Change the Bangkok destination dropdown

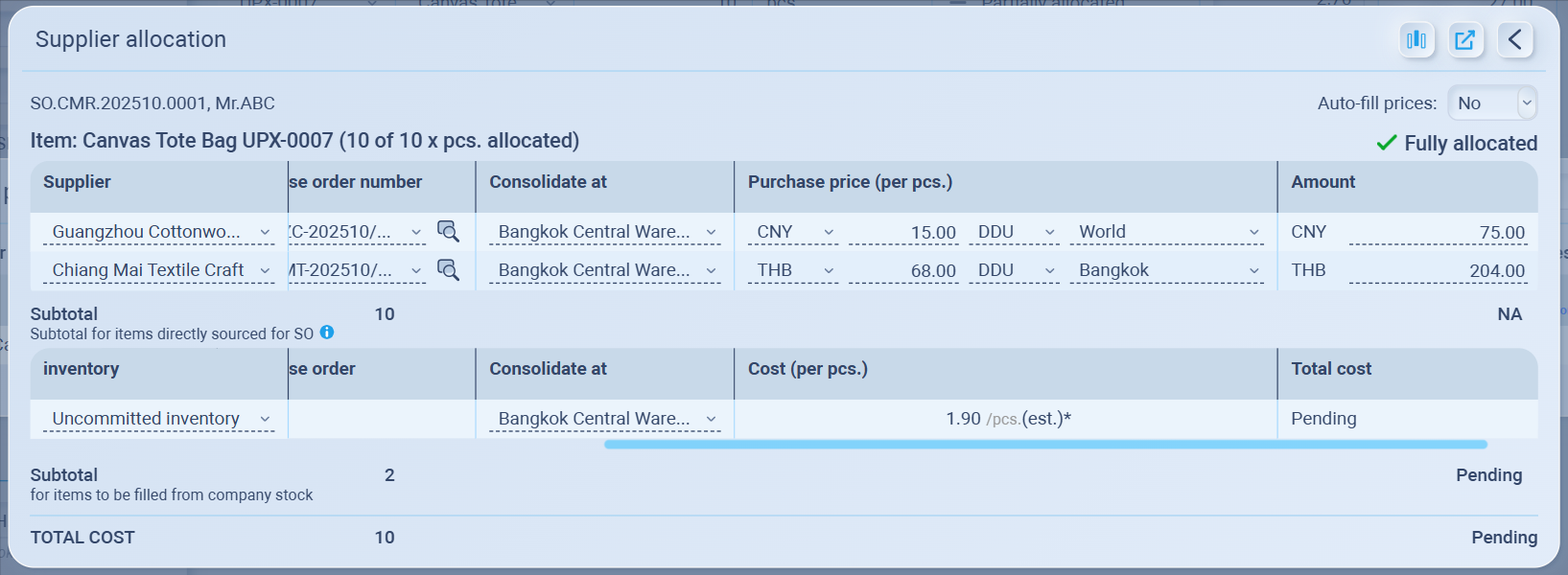click(1168, 270)
